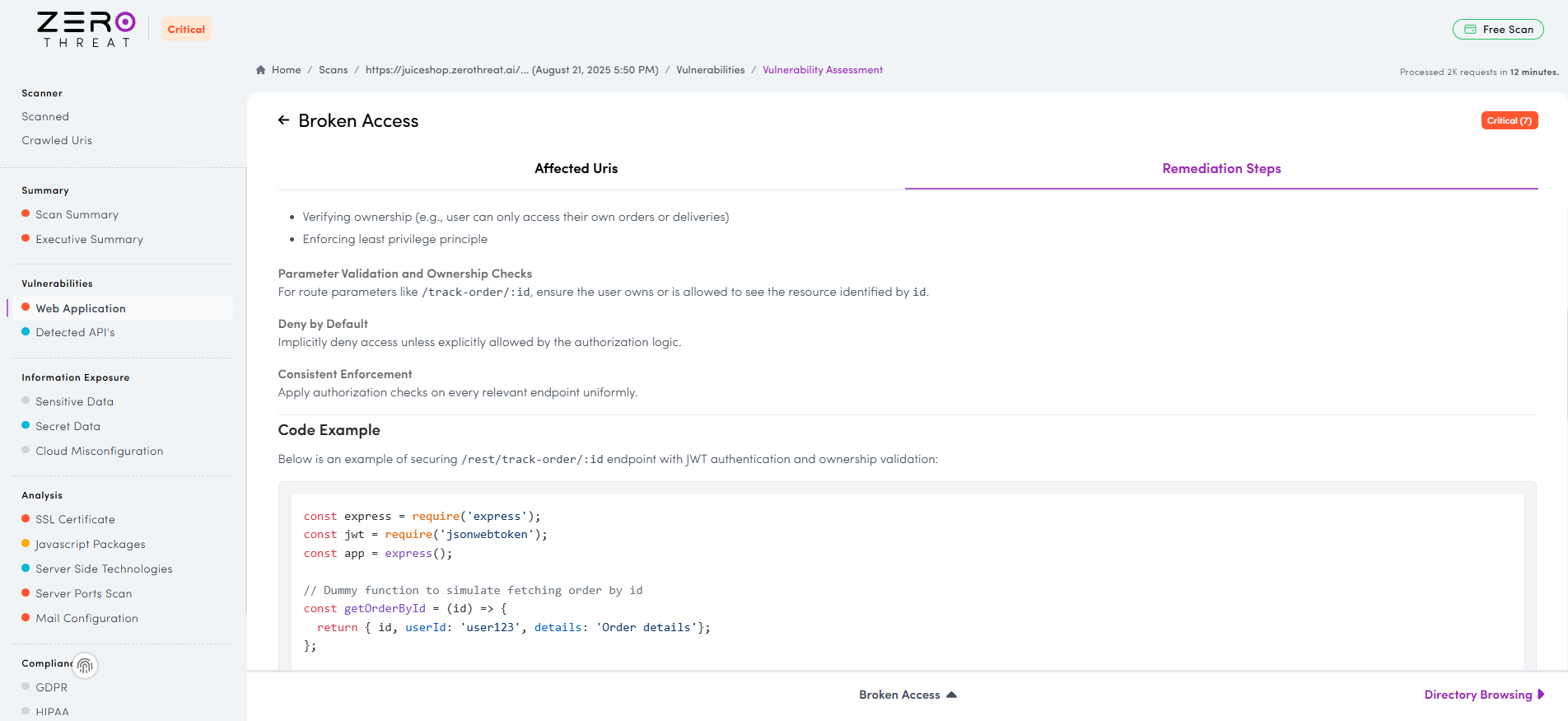Open the Scans breadcrumb link
This screenshot has width=1568, height=721.
point(333,70)
